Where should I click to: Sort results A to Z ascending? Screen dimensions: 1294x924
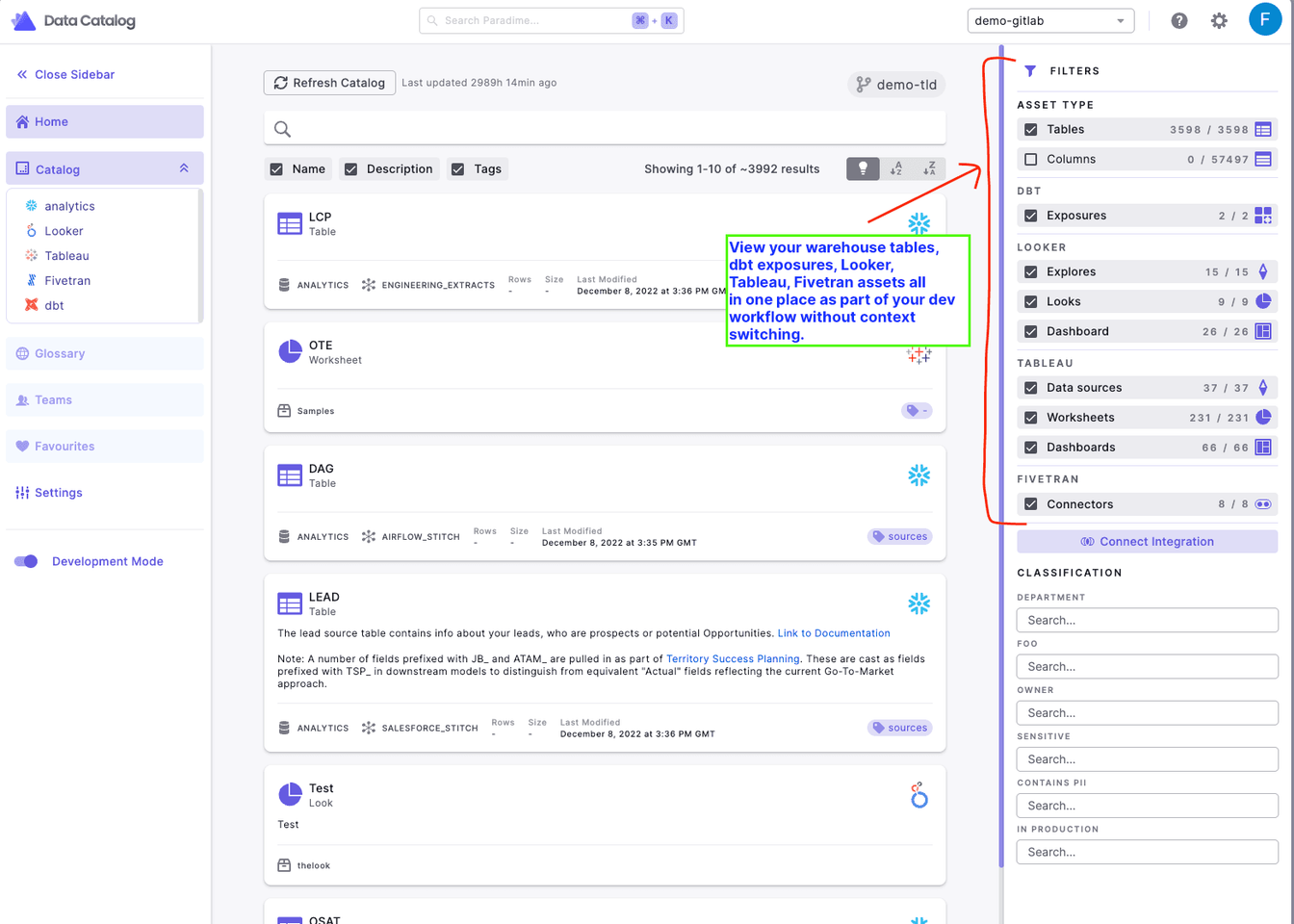click(895, 168)
